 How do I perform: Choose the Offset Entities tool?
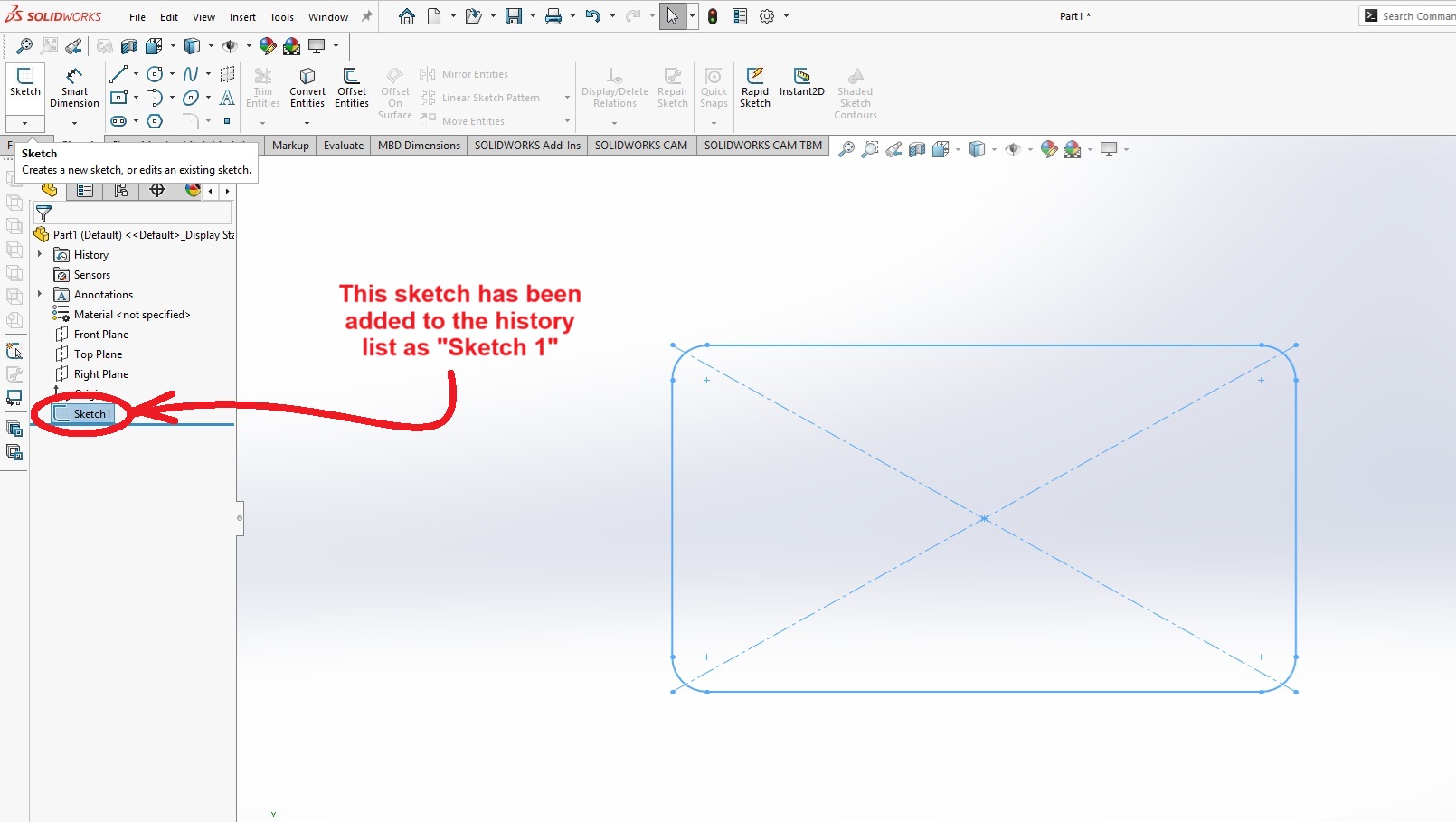[352, 87]
